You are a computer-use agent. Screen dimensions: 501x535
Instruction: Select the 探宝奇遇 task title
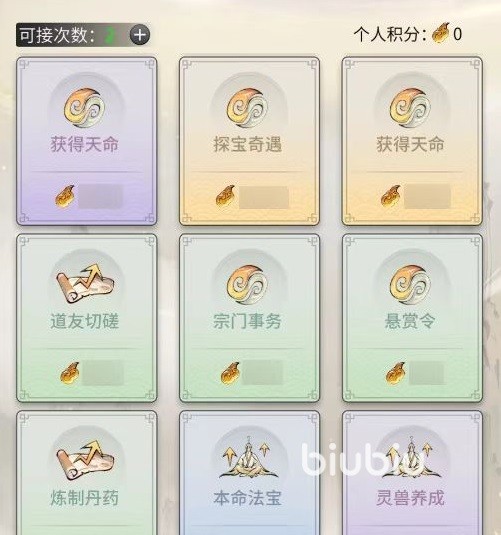click(248, 144)
